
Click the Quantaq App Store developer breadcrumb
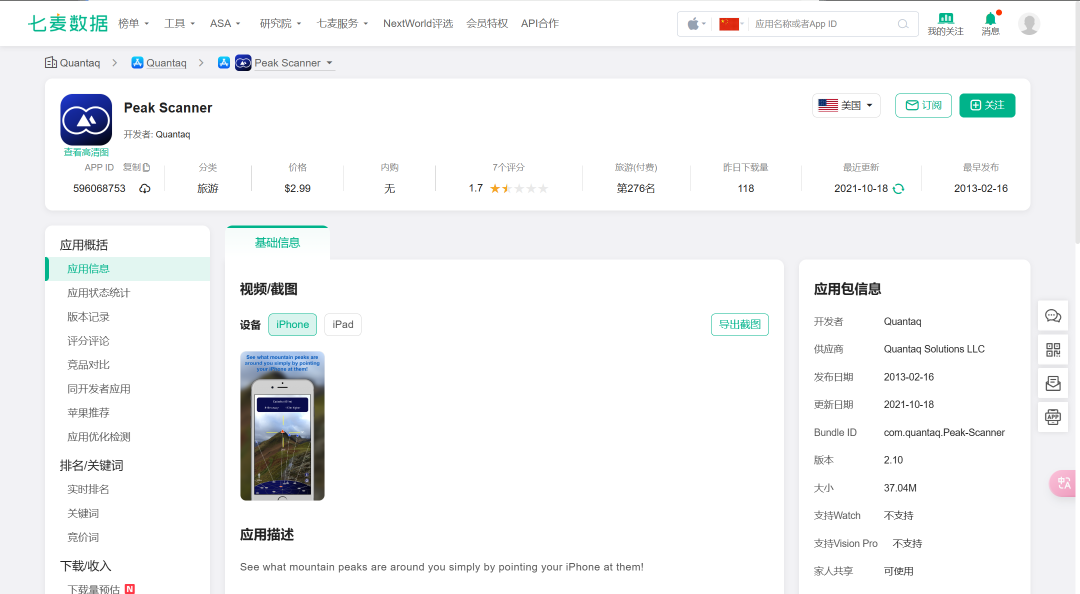pyautogui.click(x=159, y=63)
